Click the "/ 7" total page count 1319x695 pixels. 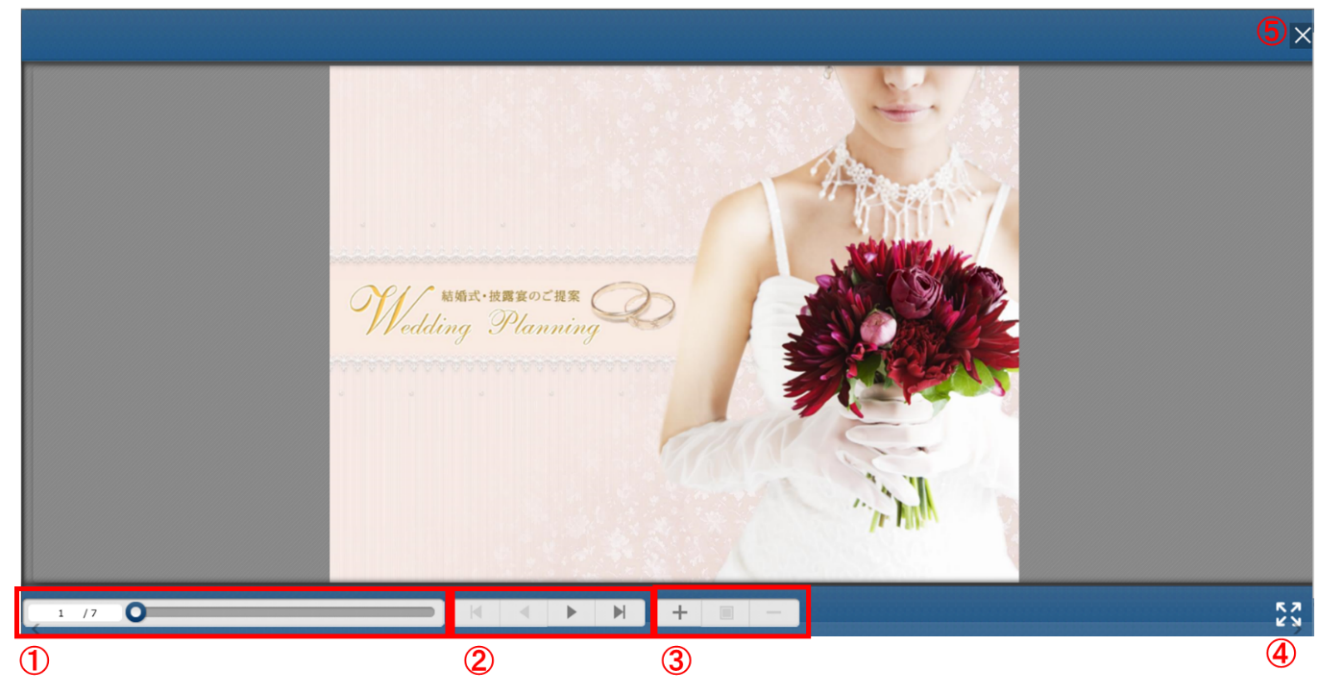[x=91, y=613]
